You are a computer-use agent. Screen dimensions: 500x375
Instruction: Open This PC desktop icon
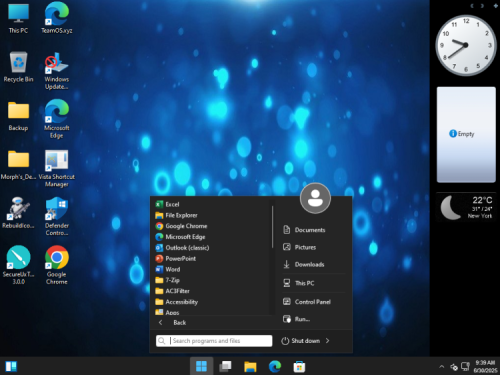(18, 18)
